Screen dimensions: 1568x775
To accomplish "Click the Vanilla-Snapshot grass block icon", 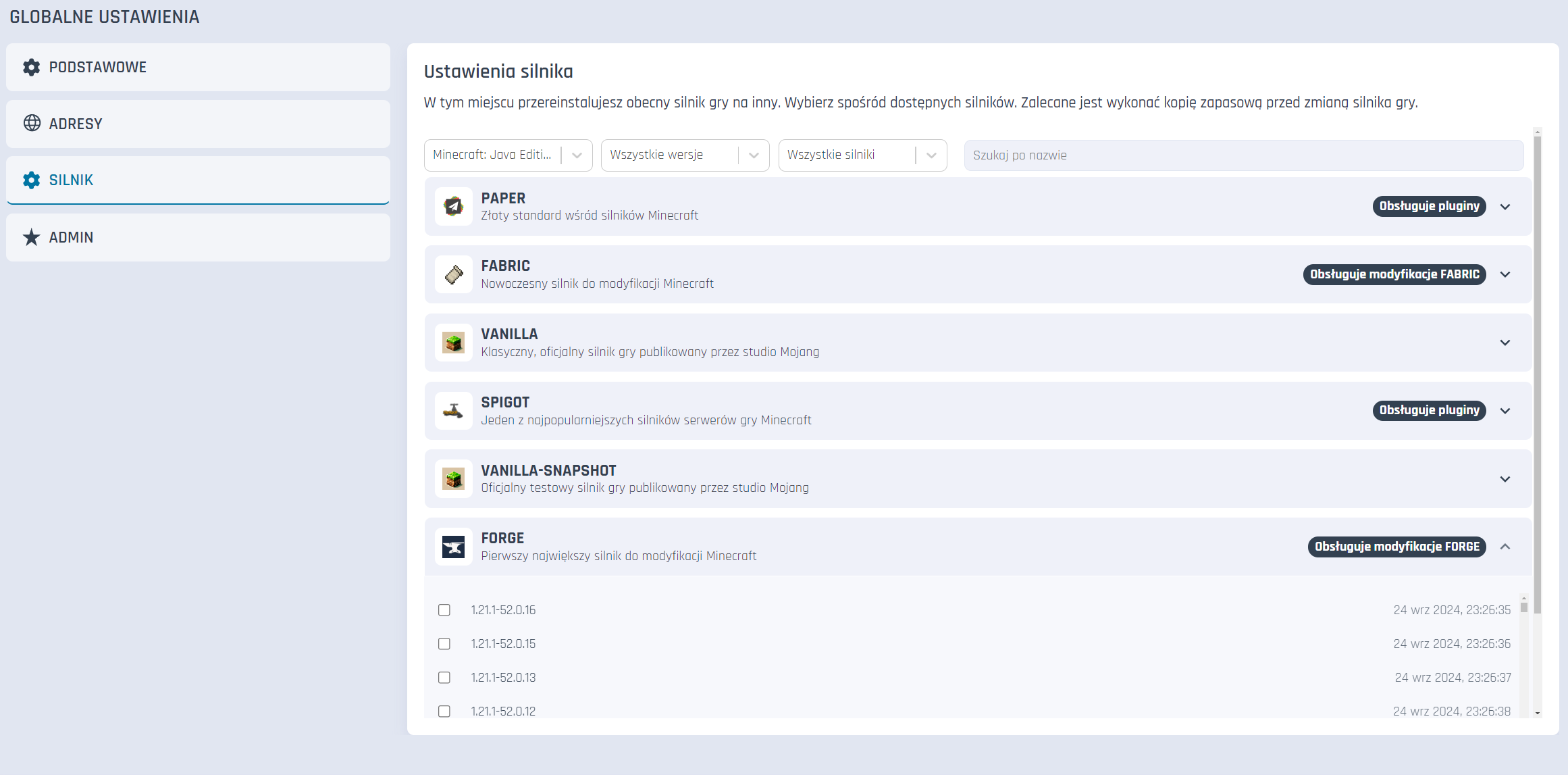I will coord(453,479).
